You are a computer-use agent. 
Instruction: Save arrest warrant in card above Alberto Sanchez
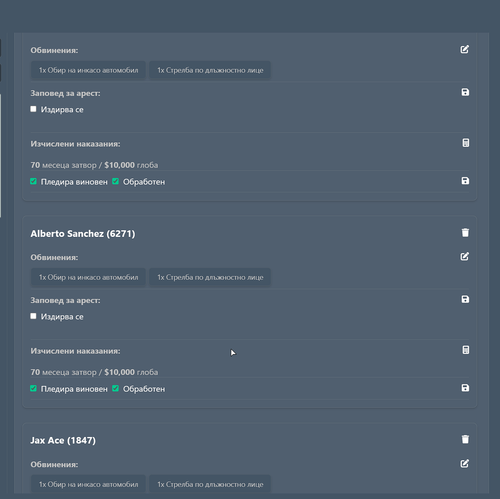(465, 92)
